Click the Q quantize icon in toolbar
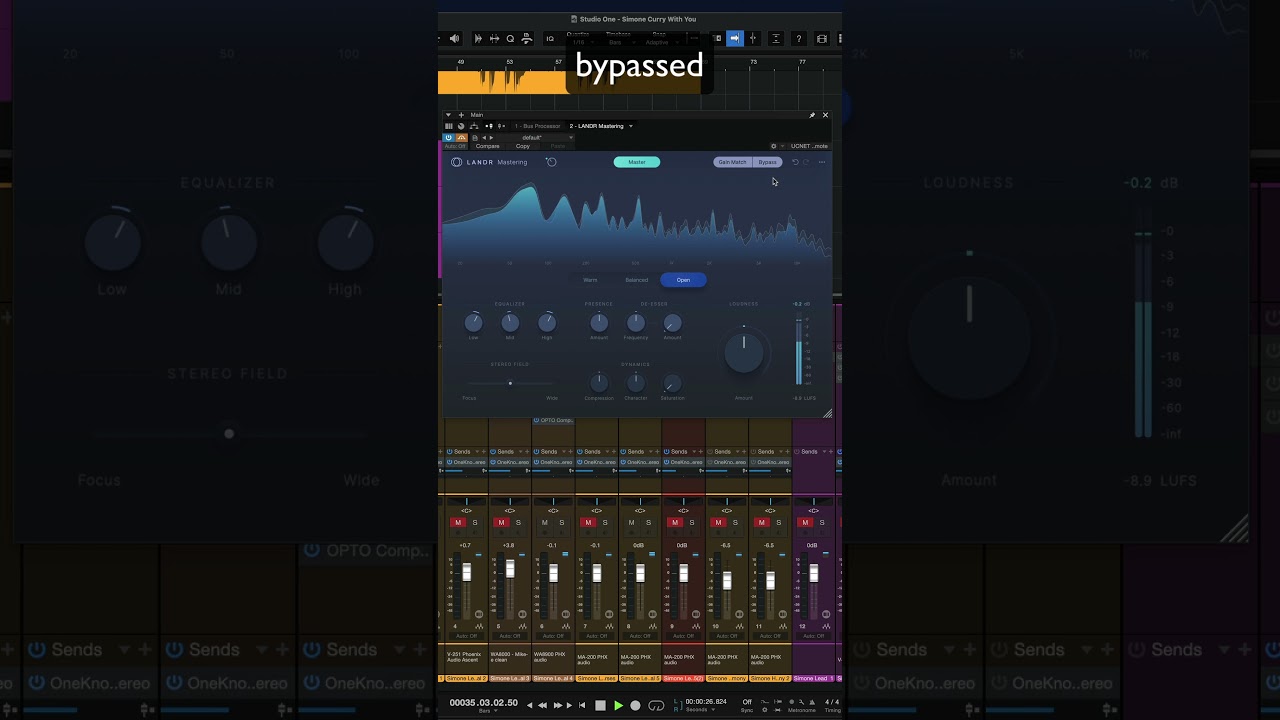 coord(510,39)
